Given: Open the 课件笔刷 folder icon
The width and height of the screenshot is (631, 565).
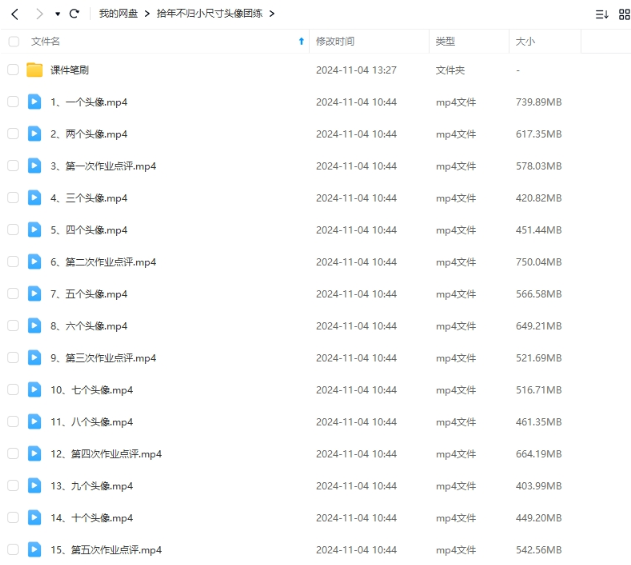Looking at the screenshot, I should (35, 70).
